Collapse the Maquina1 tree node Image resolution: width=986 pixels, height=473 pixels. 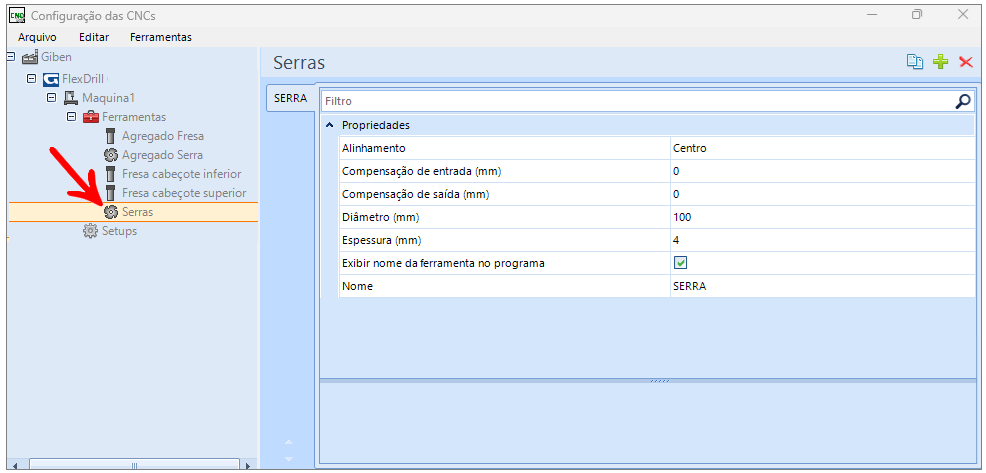click(51, 98)
